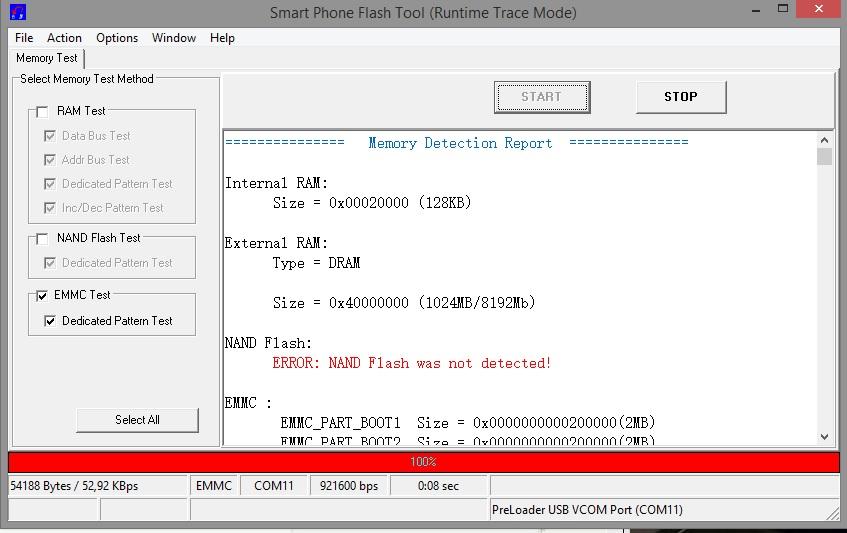
Task: Open the Options menu
Action: point(117,38)
